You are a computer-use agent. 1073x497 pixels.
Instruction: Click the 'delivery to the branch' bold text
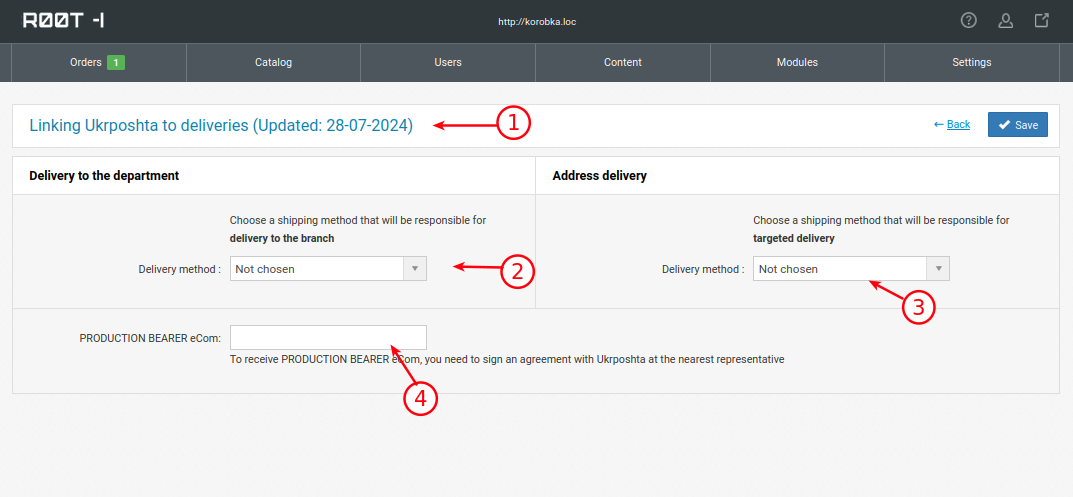coord(282,239)
